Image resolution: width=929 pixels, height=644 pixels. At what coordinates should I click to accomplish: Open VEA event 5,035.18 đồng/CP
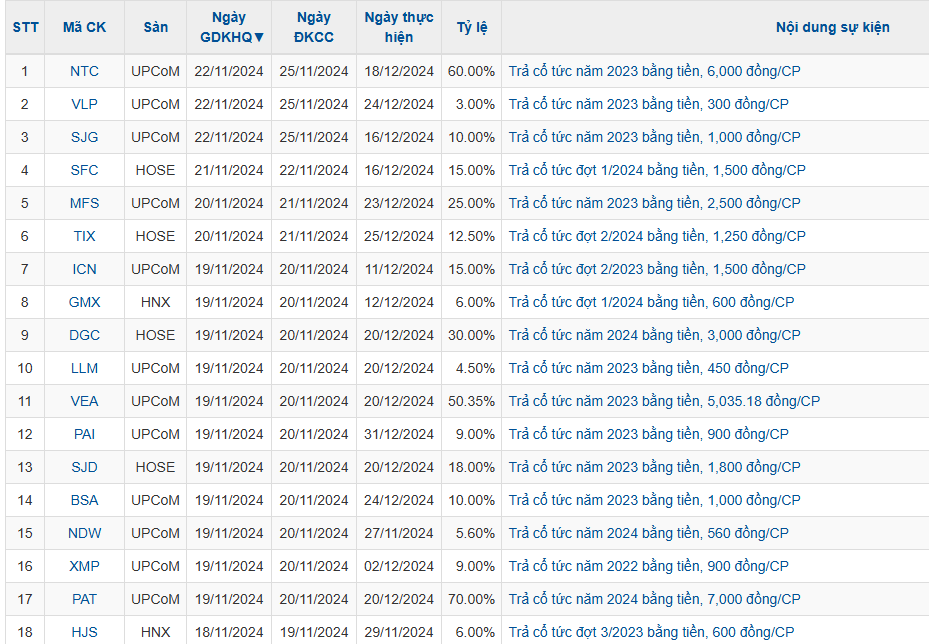coord(663,401)
